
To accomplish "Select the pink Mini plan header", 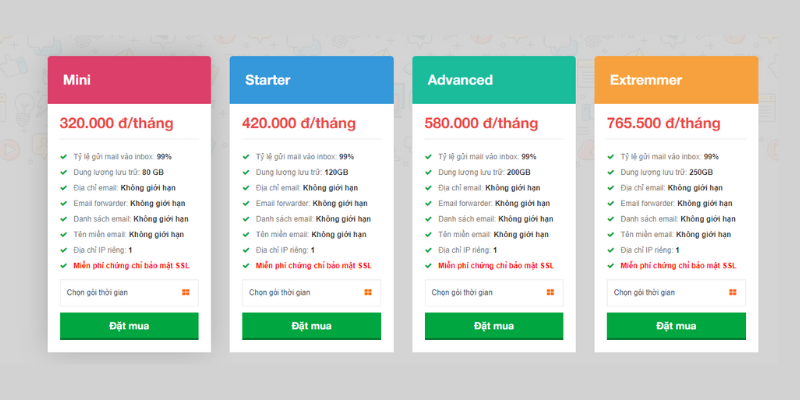I will coord(129,80).
